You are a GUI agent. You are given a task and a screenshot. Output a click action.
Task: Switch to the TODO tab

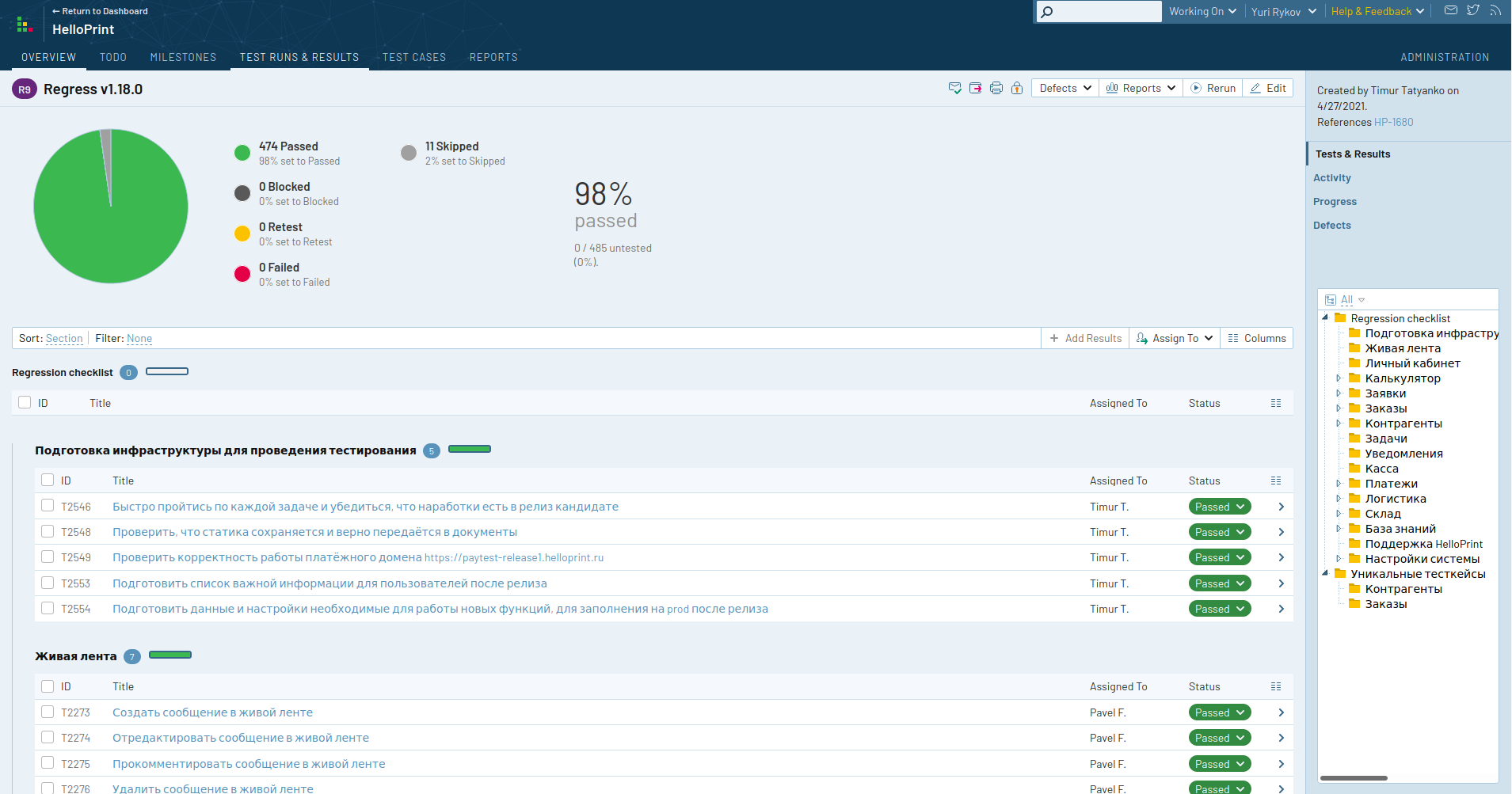coord(113,57)
